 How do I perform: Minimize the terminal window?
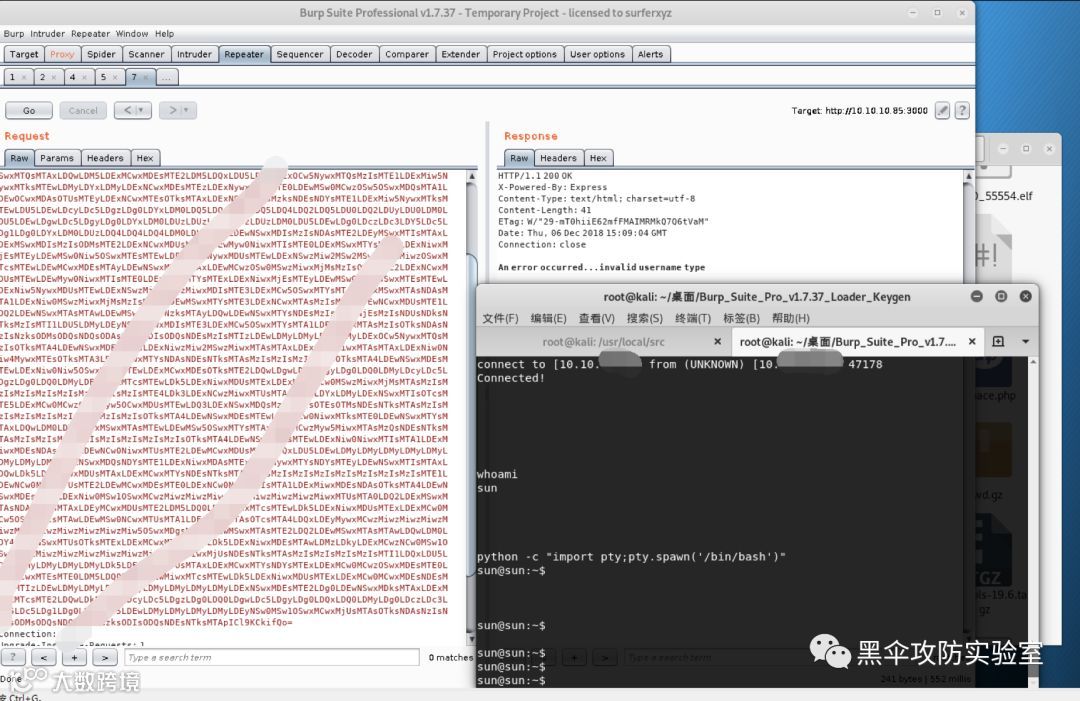click(x=977, y=296)
